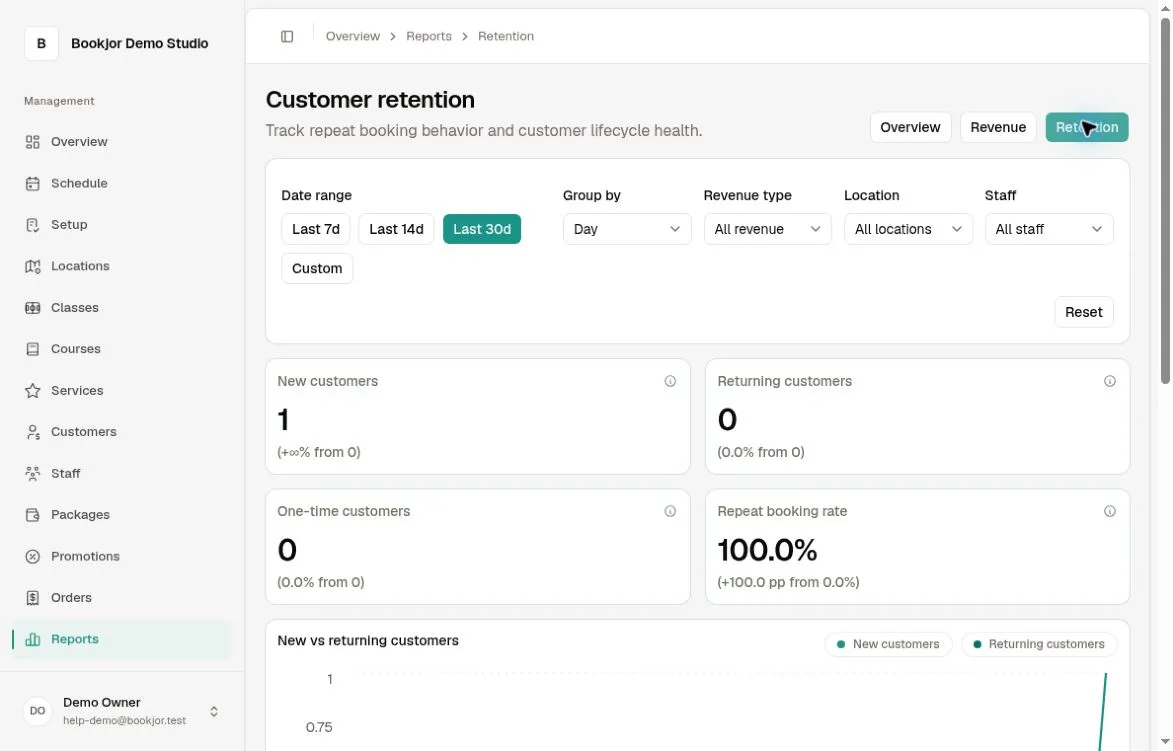Select the Last 14d date range

[x=396, y=229]
